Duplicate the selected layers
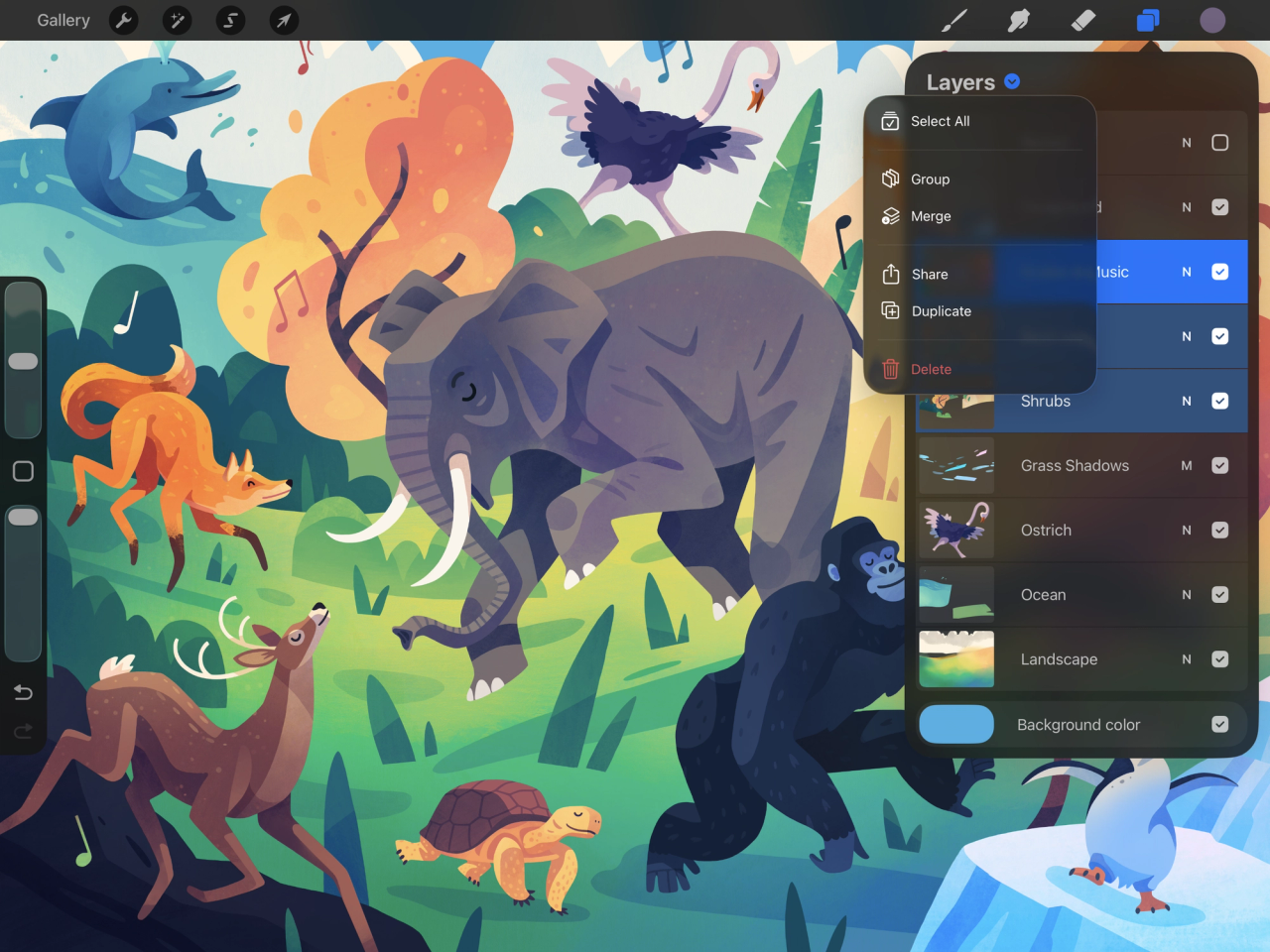 (x=980, y=311)
